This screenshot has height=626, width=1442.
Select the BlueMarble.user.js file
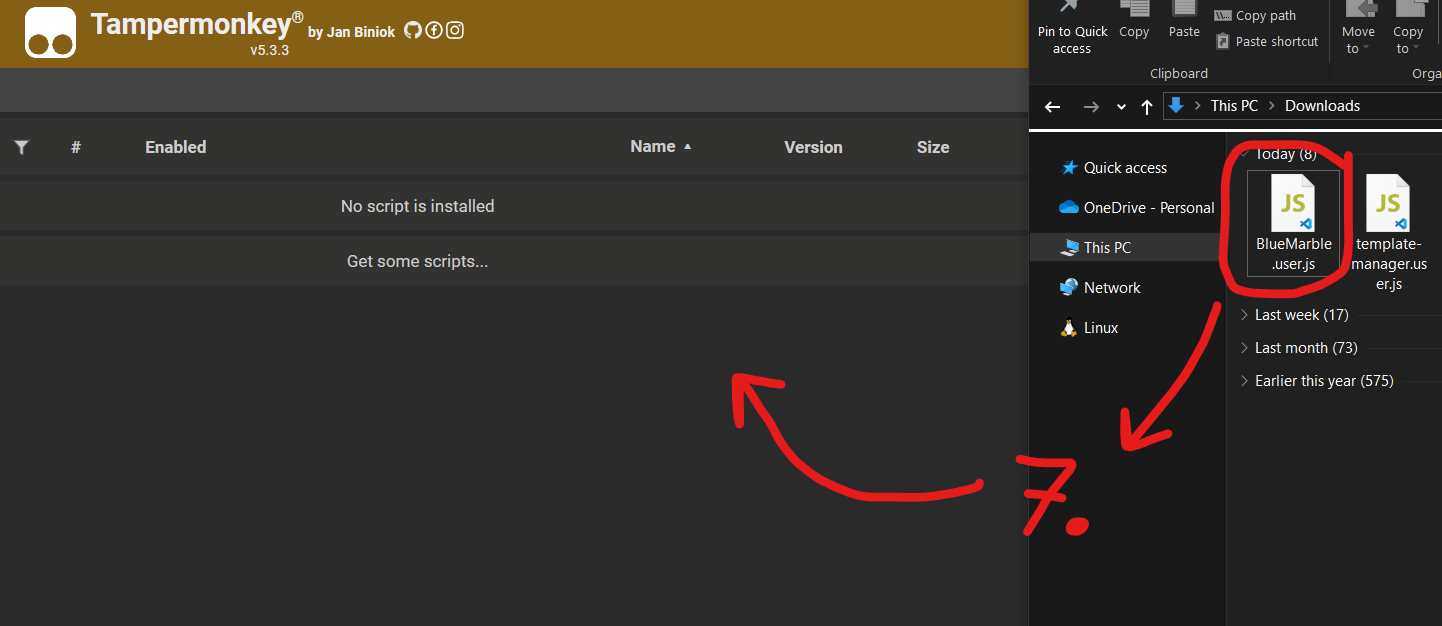1293,224
